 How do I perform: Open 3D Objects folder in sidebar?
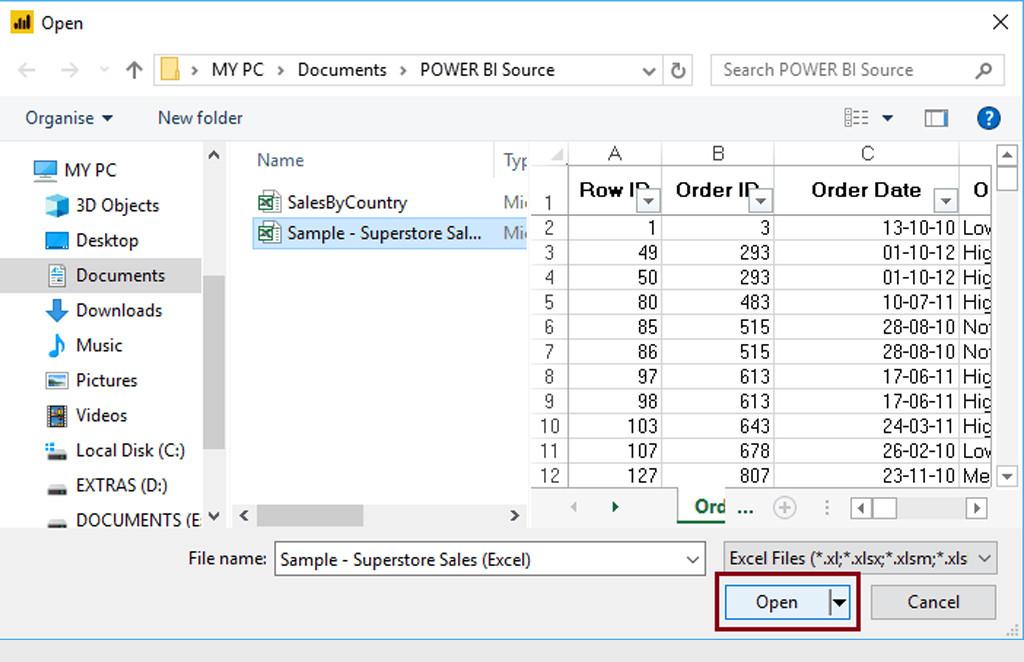[117, 205]
